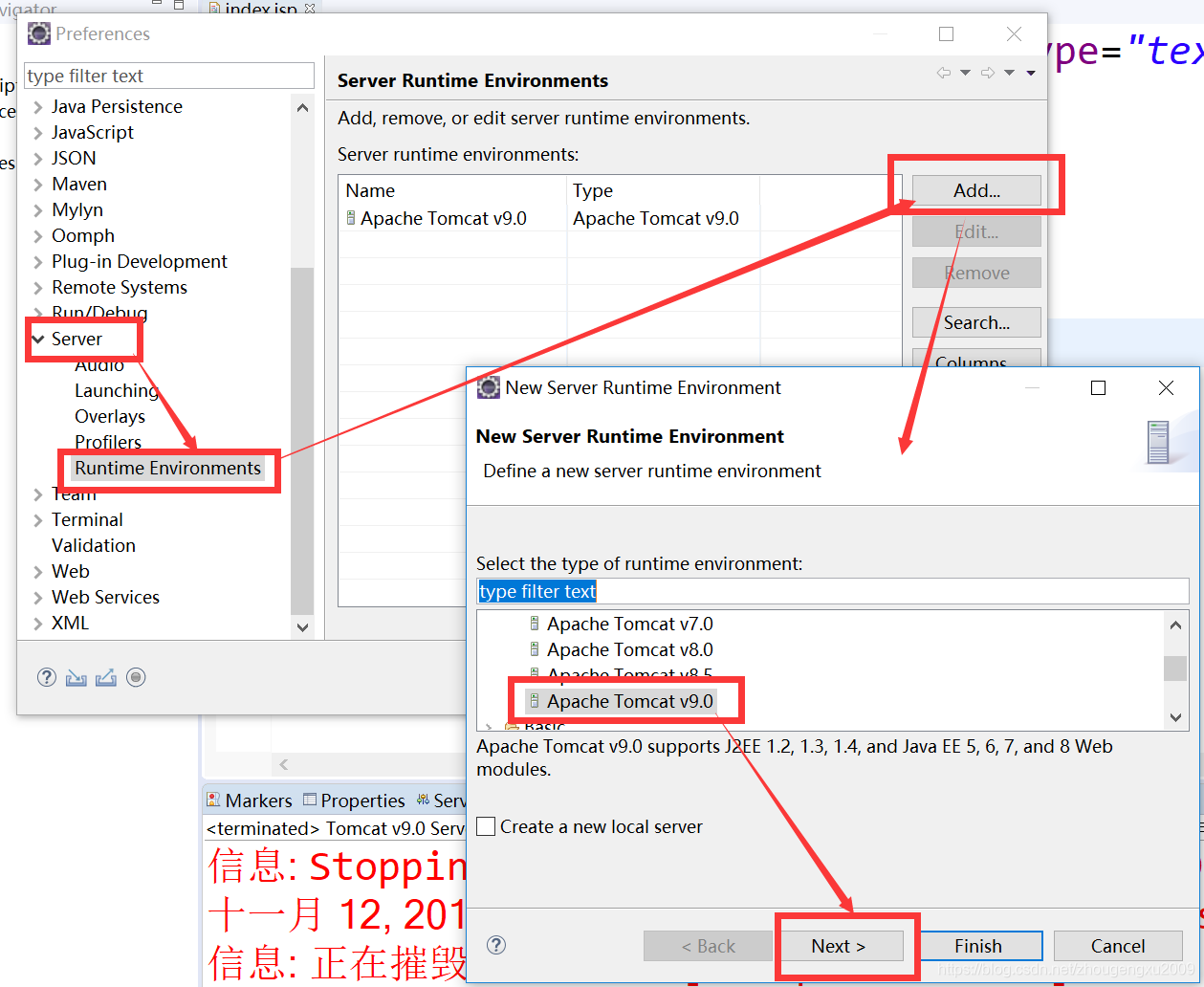Select Remote Systems in preferences tree

(120, 287)
